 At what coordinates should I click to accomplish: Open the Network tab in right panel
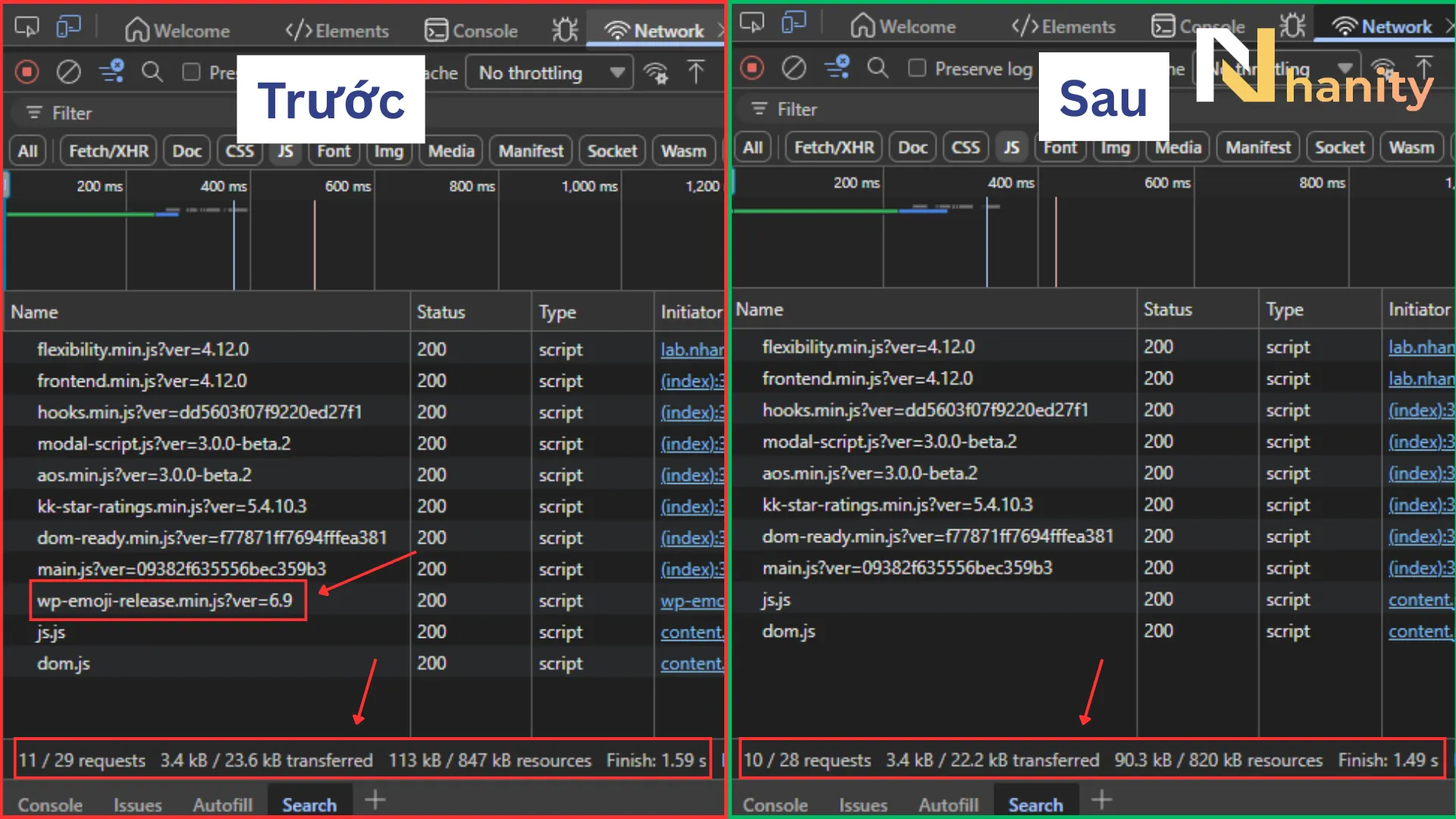pyautogui.click(x=1382, y=27)
